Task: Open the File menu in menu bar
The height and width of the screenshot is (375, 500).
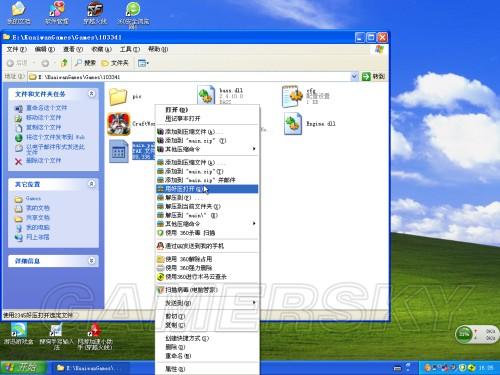Action: click(x=17, y=49)
